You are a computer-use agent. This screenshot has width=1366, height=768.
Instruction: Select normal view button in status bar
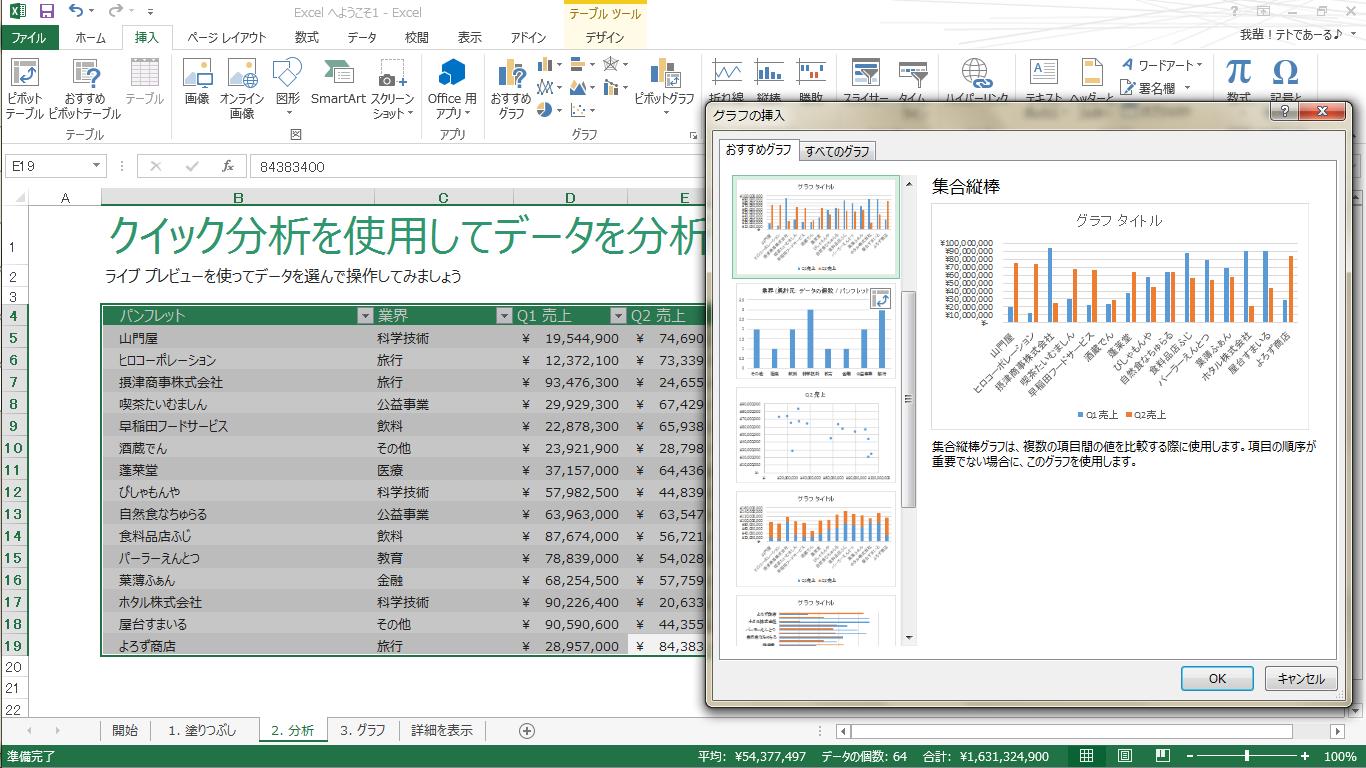[1086, 756]
